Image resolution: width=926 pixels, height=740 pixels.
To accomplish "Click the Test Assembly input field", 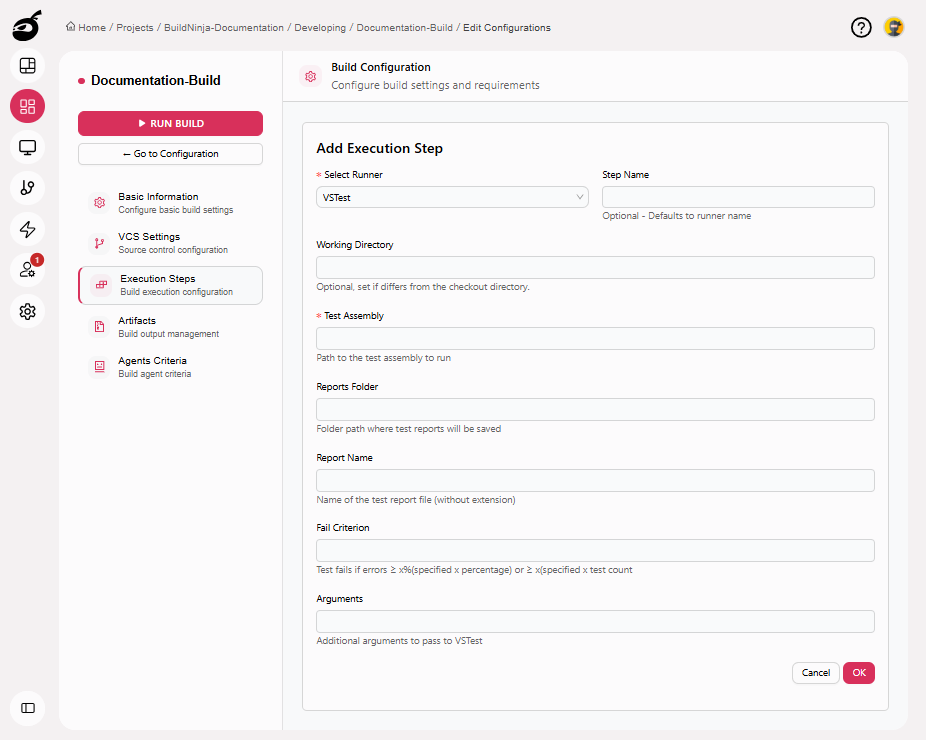I will click(595, 339).
